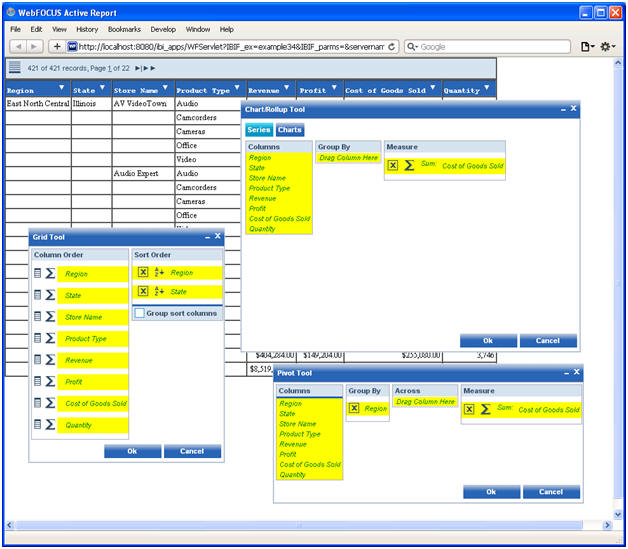
Task: Click the AV VideoTown store cell
Action: coord(144,103)
